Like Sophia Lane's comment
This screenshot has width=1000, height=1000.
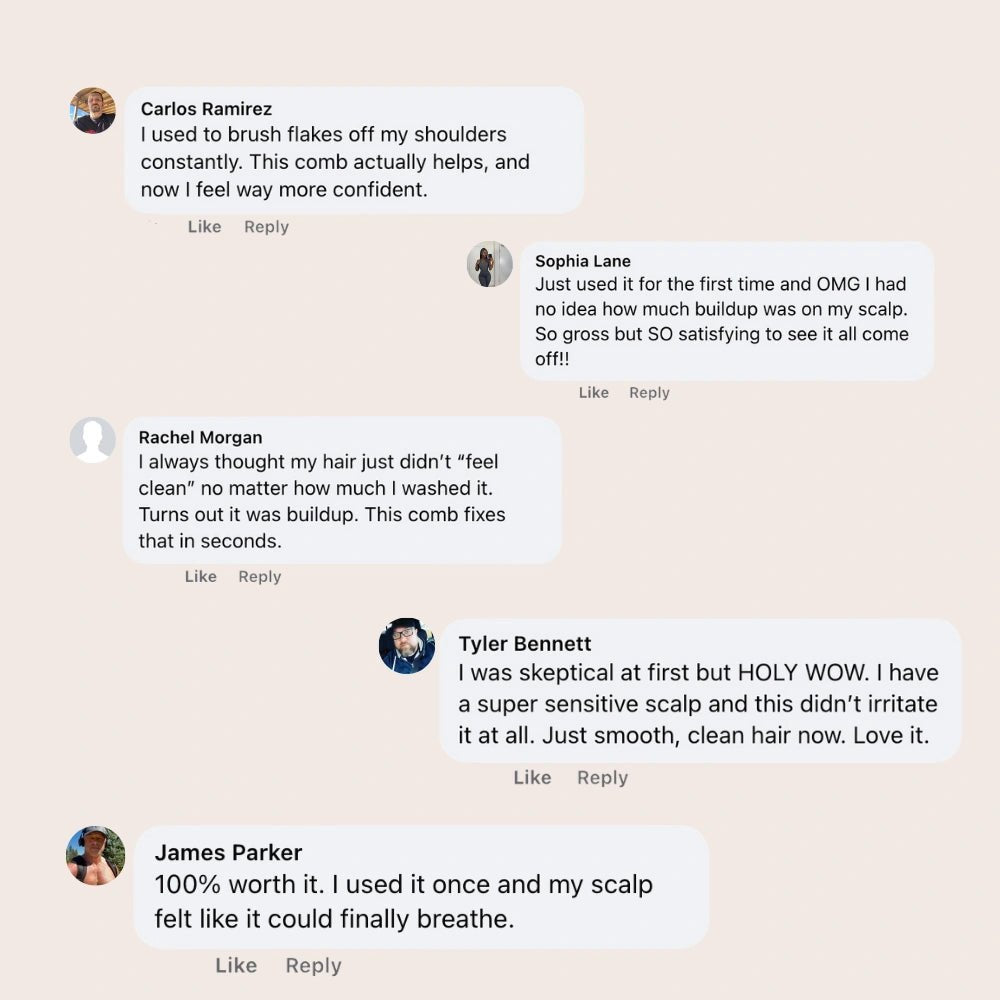pos(593,393)
